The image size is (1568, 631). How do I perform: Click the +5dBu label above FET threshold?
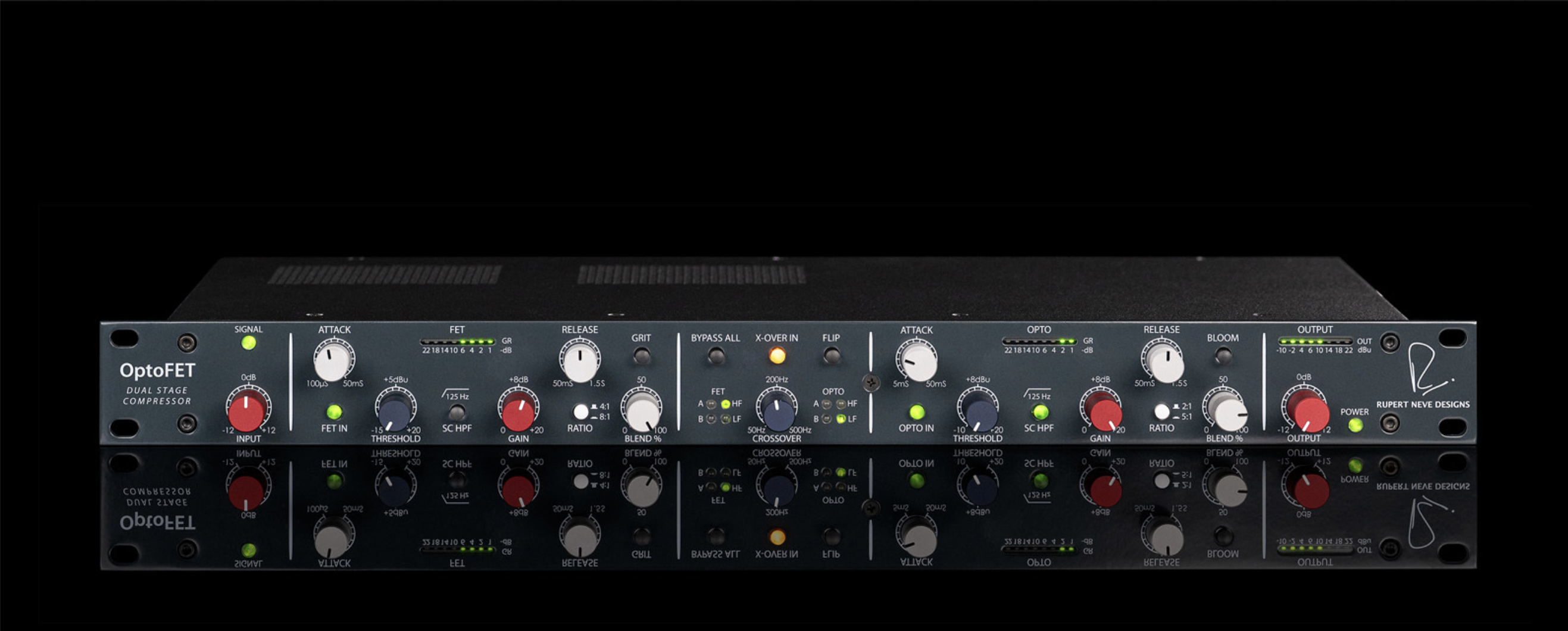tap(395, 380)
